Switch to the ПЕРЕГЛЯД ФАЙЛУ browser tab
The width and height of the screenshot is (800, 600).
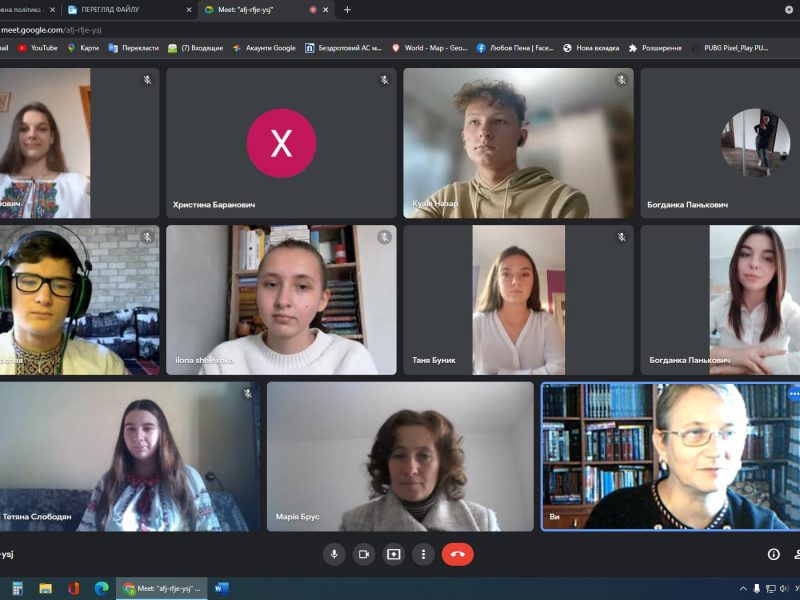(x=126, y=10)
